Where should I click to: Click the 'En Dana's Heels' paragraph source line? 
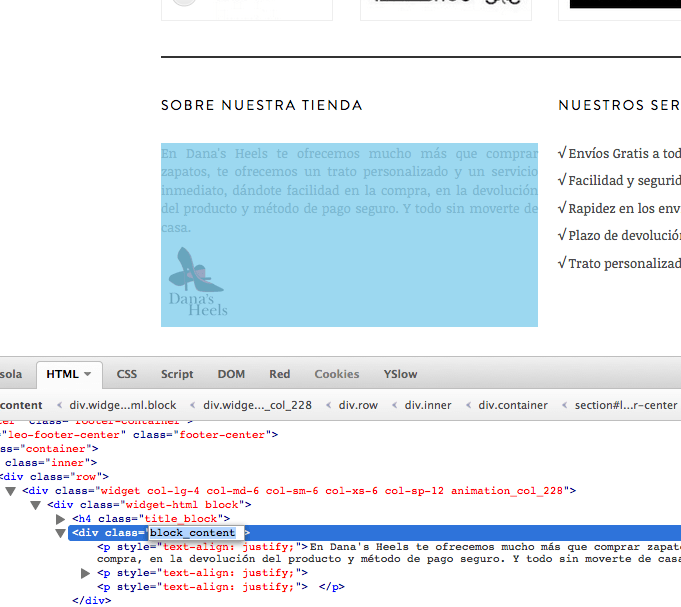[x=389, y=553]
